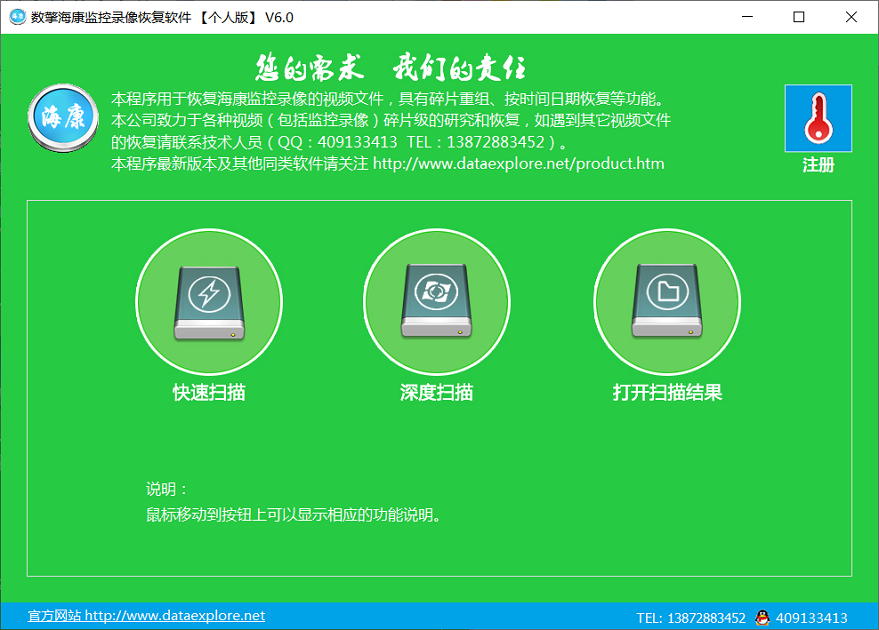Close the recovery software window
879x630 pixels.
tap(851, 17)
